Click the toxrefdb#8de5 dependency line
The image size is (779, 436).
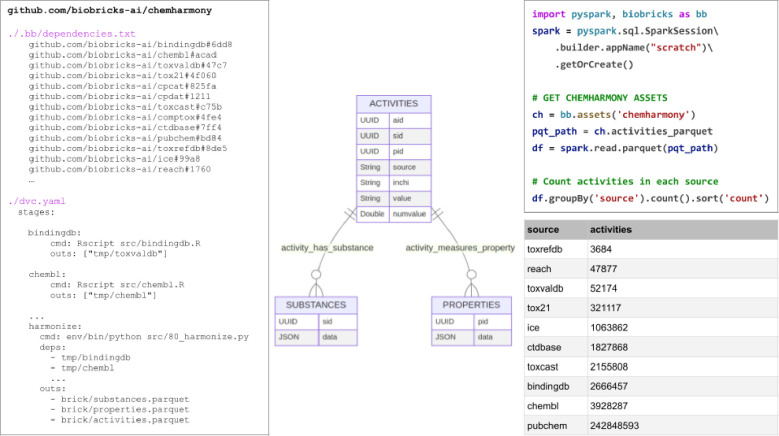click(x=128, y=148)
